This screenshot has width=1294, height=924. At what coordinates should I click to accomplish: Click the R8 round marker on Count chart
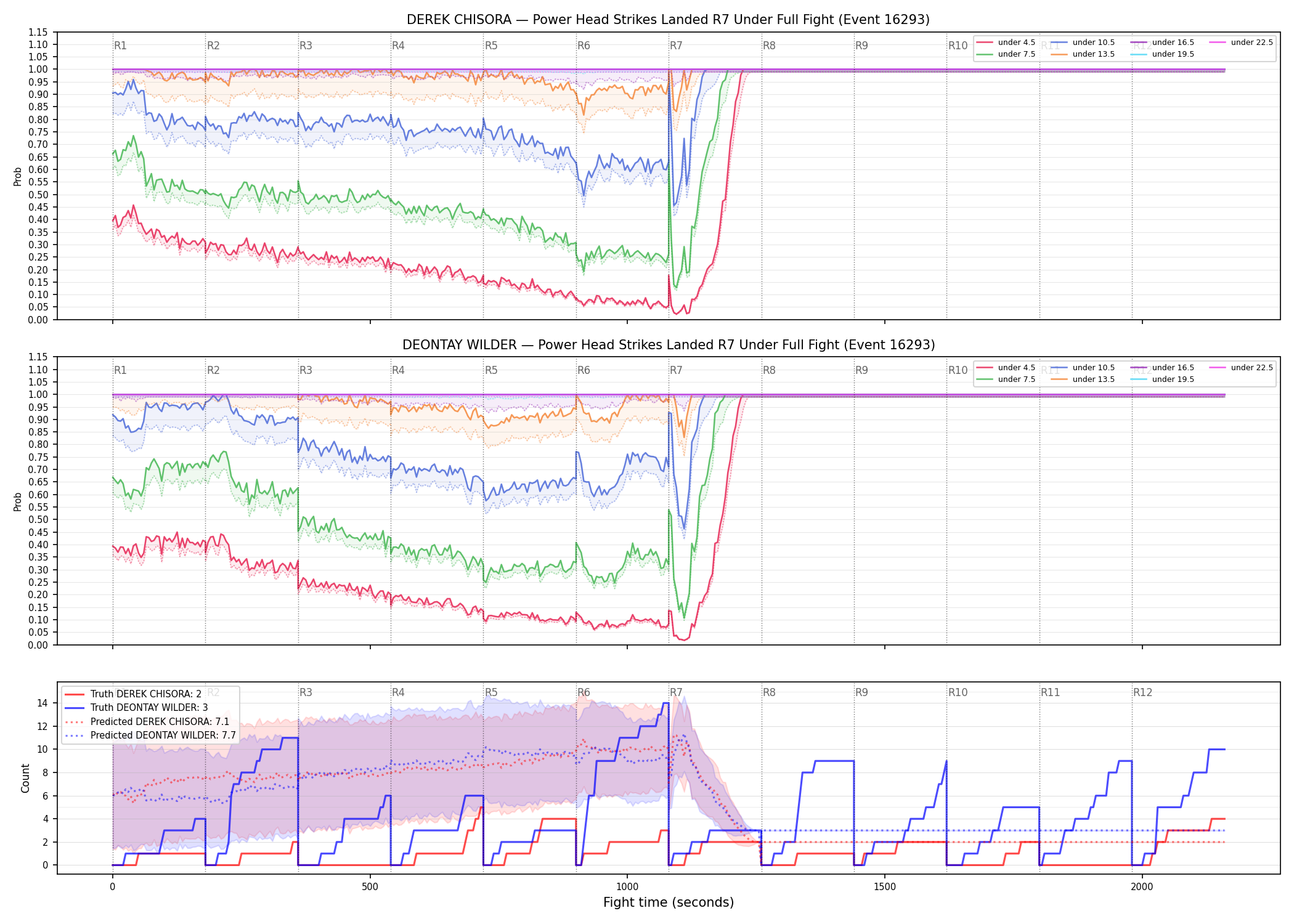pyautogui.click(x=769, y=692)
